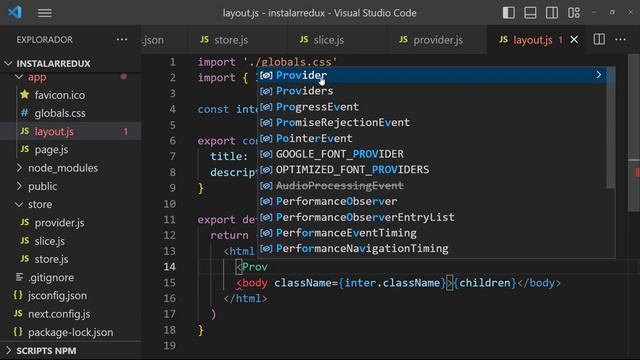Choose ProgressEvent autocomplete suggestion
Screen dimensions: 640x360
tap(432, 107)
